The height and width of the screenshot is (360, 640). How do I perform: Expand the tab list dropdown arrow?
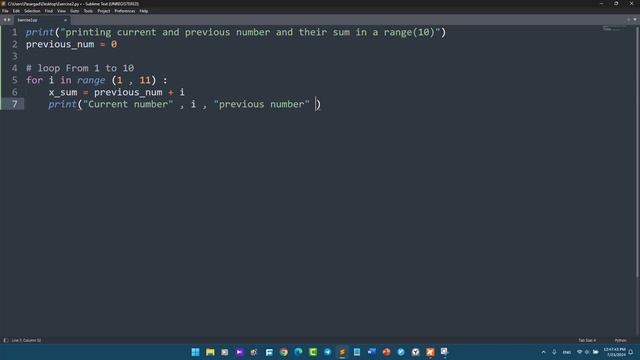point(635,20)
